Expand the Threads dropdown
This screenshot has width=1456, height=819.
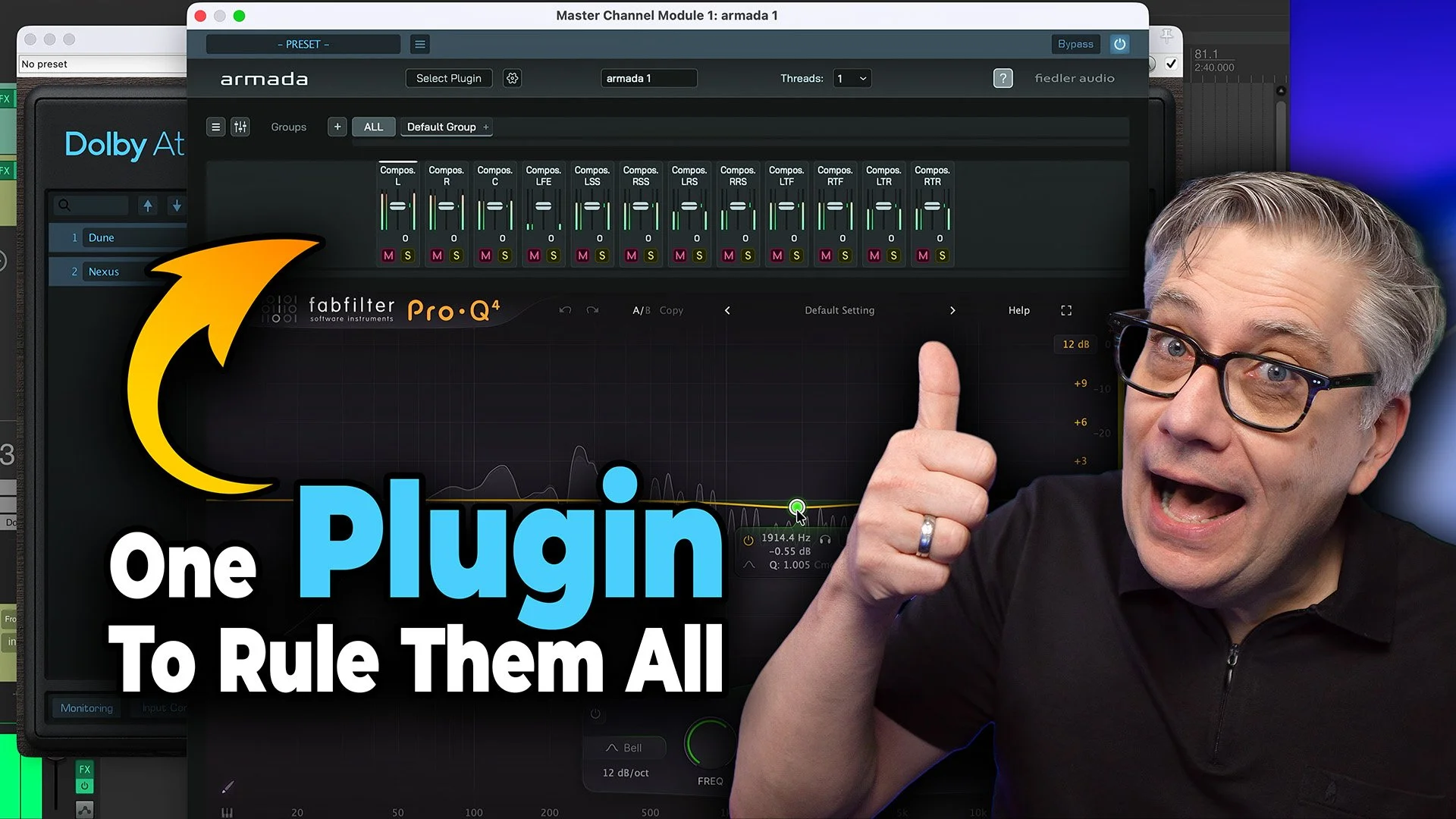click(x=851, y=78)
